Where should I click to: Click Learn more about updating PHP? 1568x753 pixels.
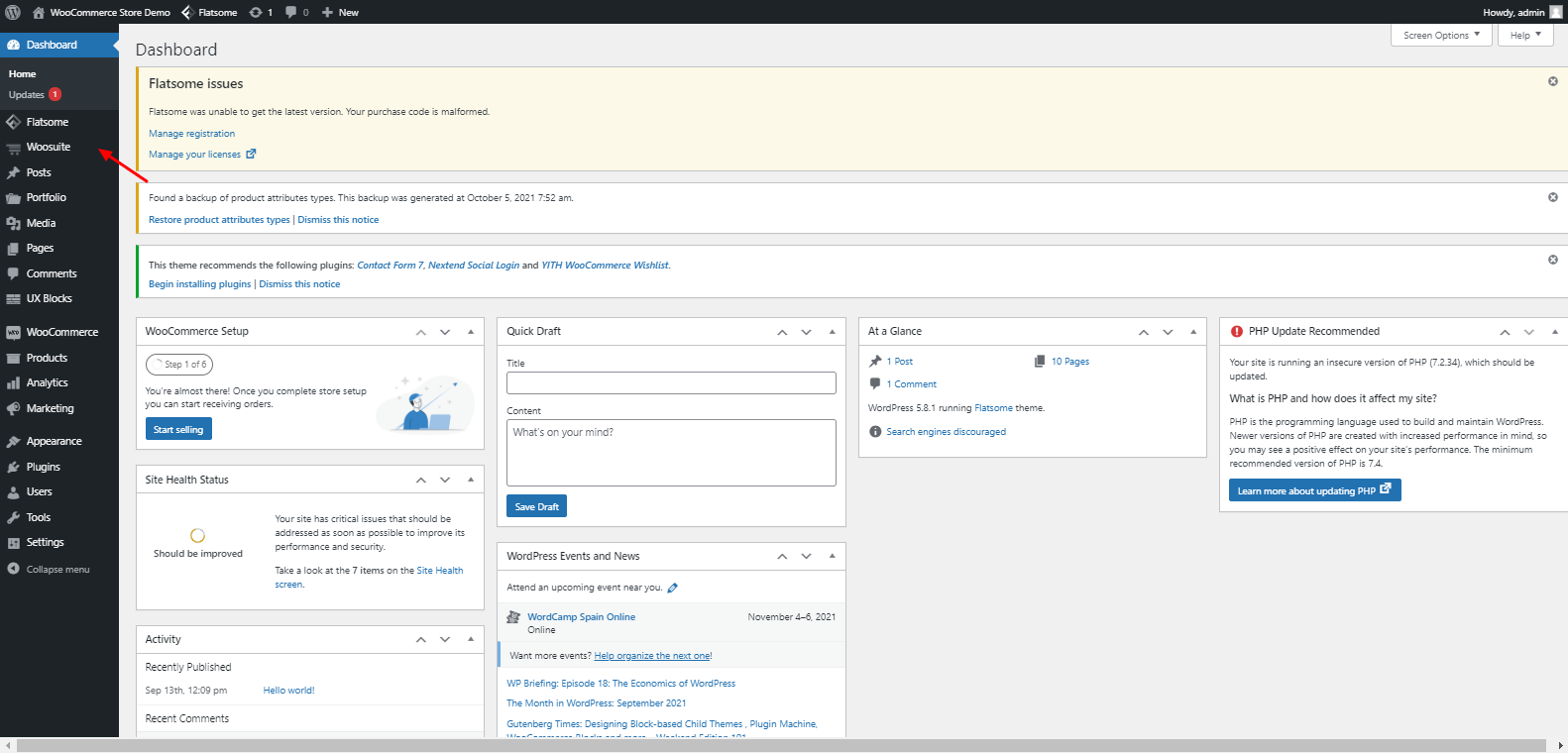pos(1314,490)
